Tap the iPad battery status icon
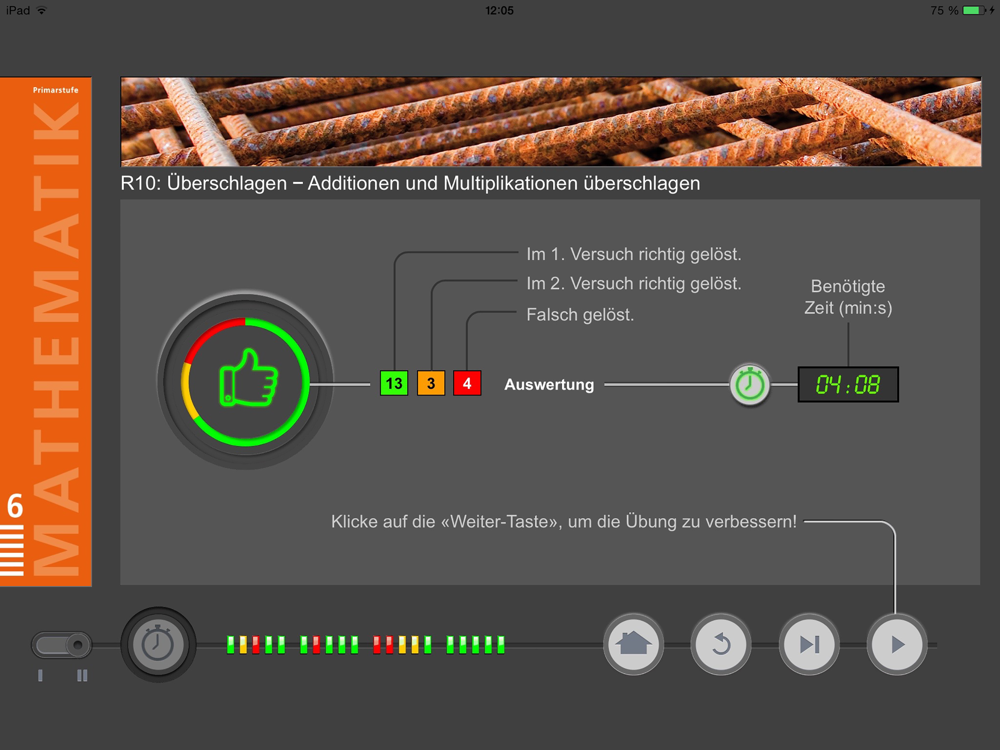The image size is (1000, 750). click(x=972, y=10)
